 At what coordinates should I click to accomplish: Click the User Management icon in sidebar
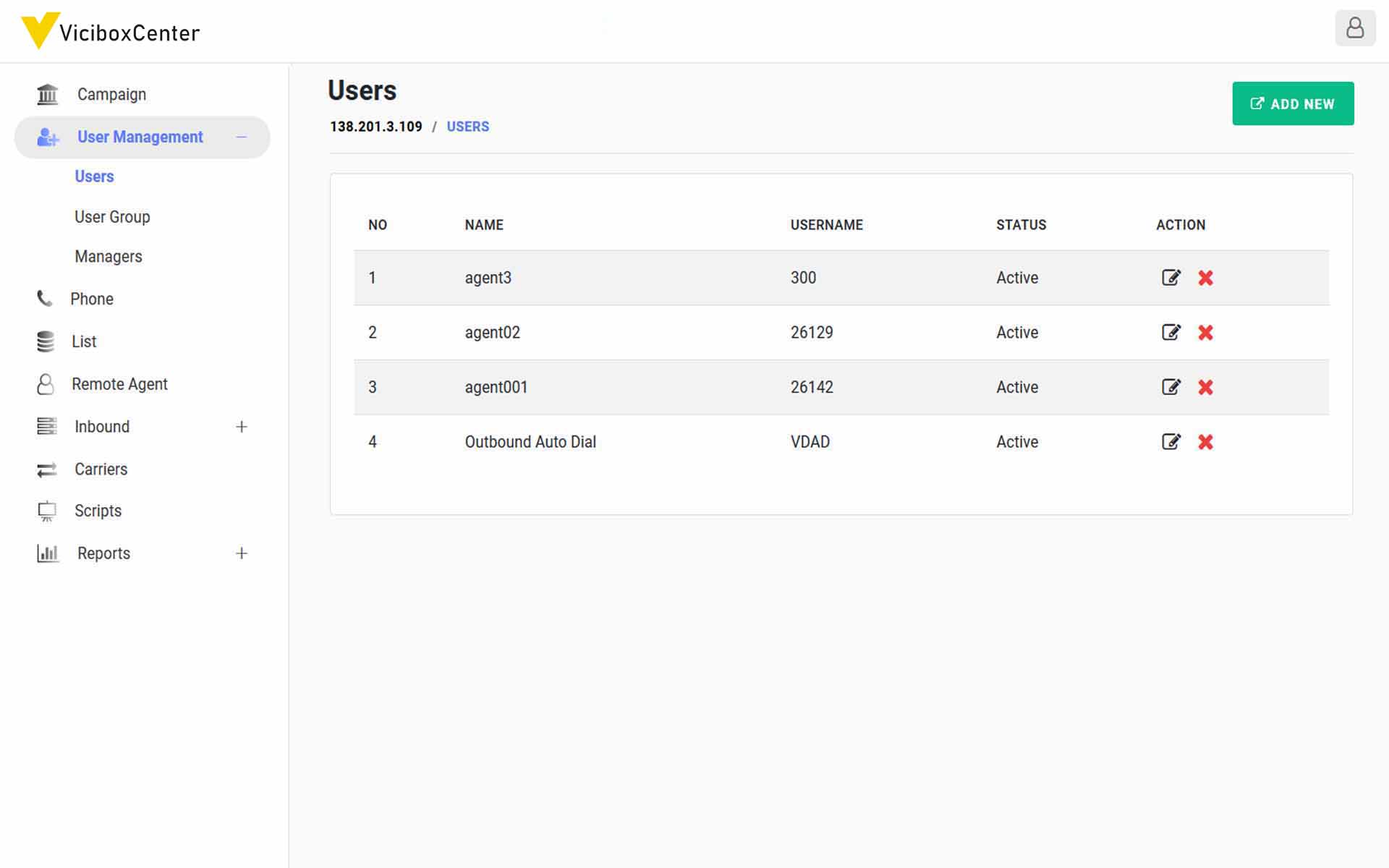pyautogui.click(x=47, y=137)
